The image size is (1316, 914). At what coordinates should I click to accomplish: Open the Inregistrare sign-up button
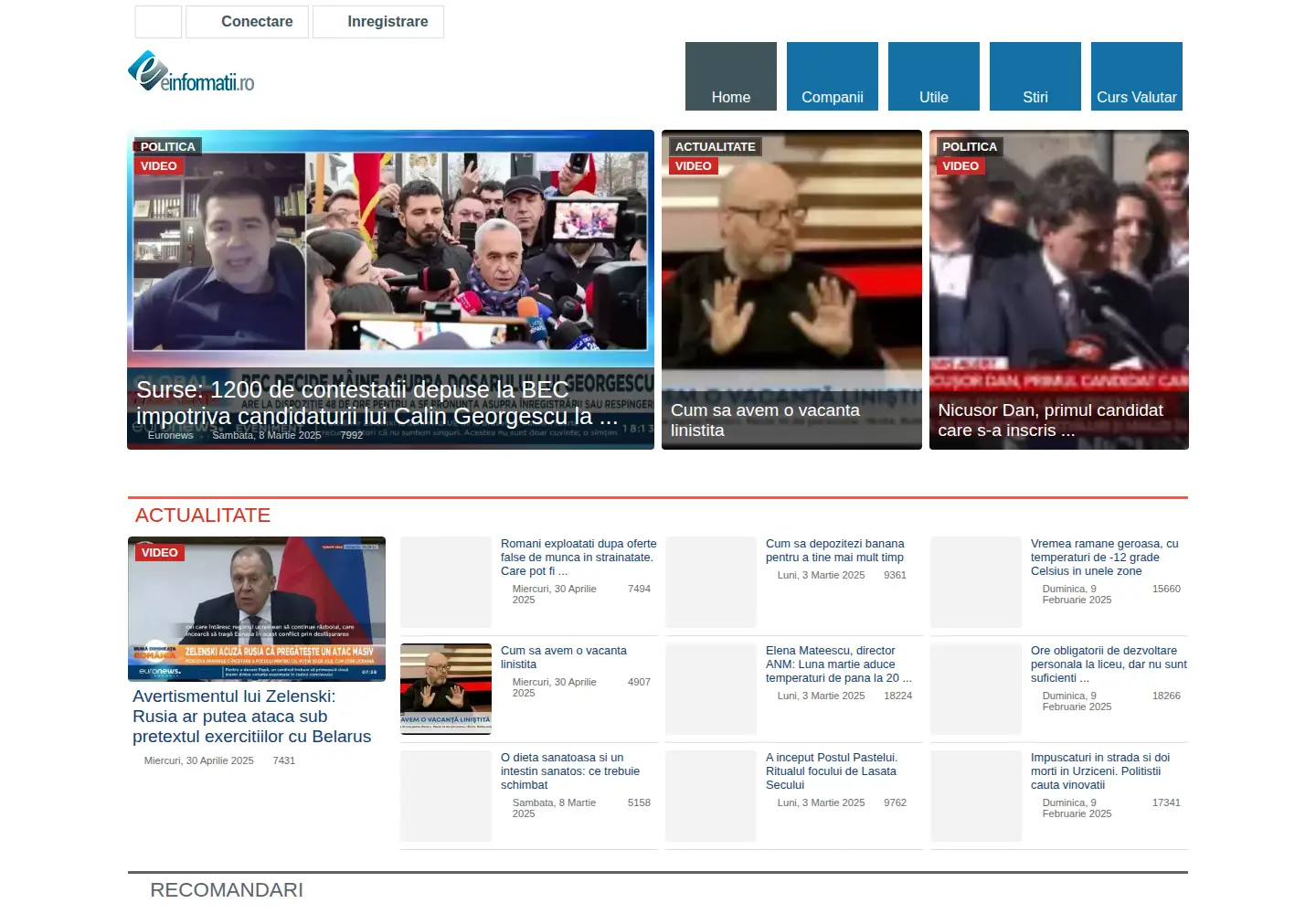[x=378, y=22]
